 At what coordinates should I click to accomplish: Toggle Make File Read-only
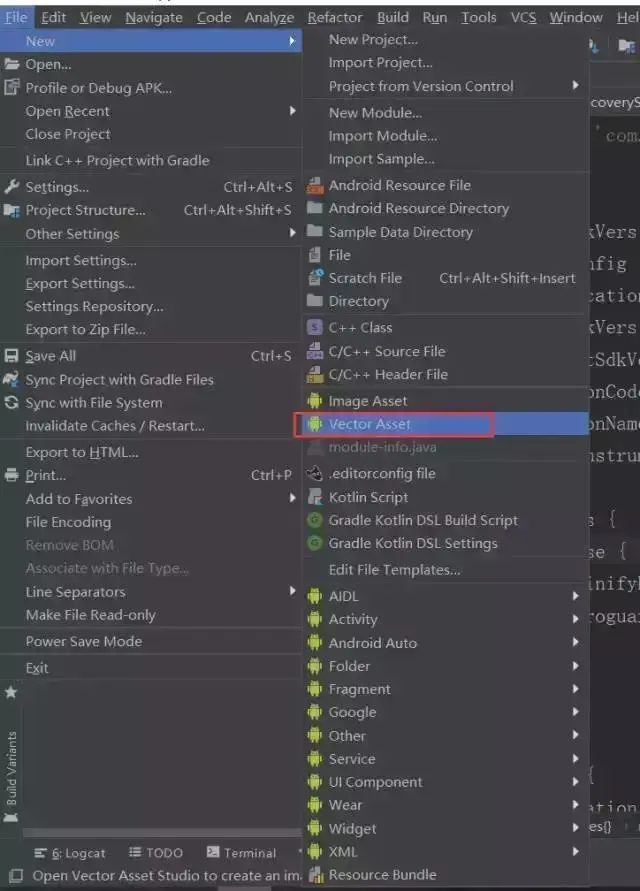click(91, 615)
